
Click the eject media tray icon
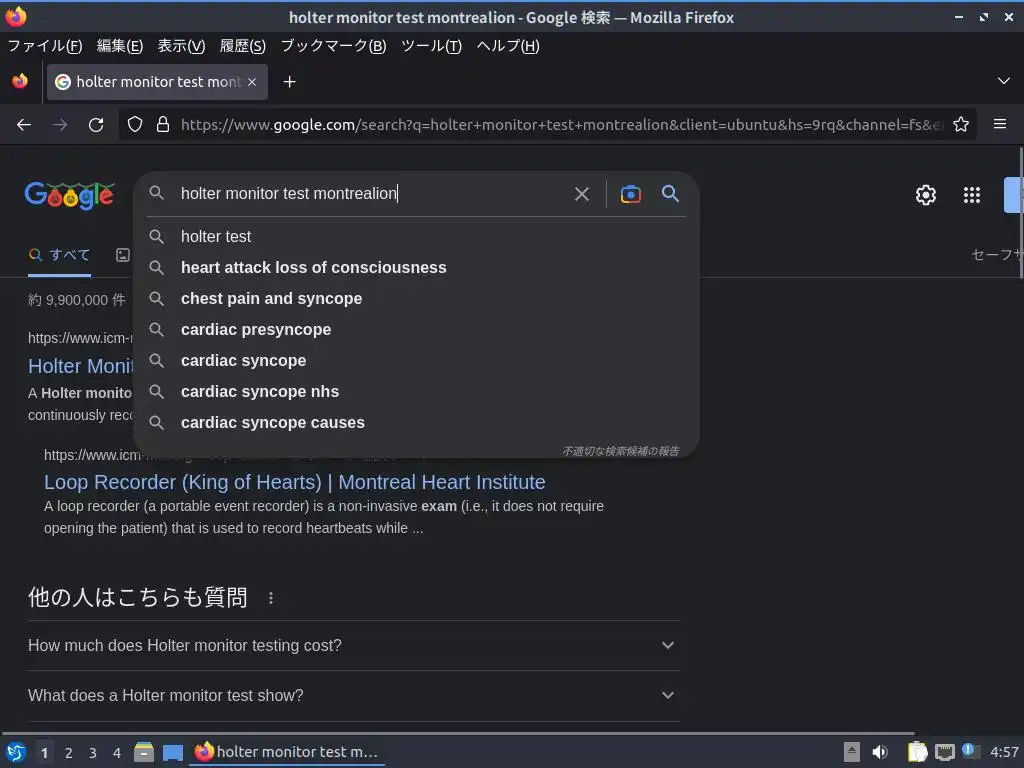852,752
